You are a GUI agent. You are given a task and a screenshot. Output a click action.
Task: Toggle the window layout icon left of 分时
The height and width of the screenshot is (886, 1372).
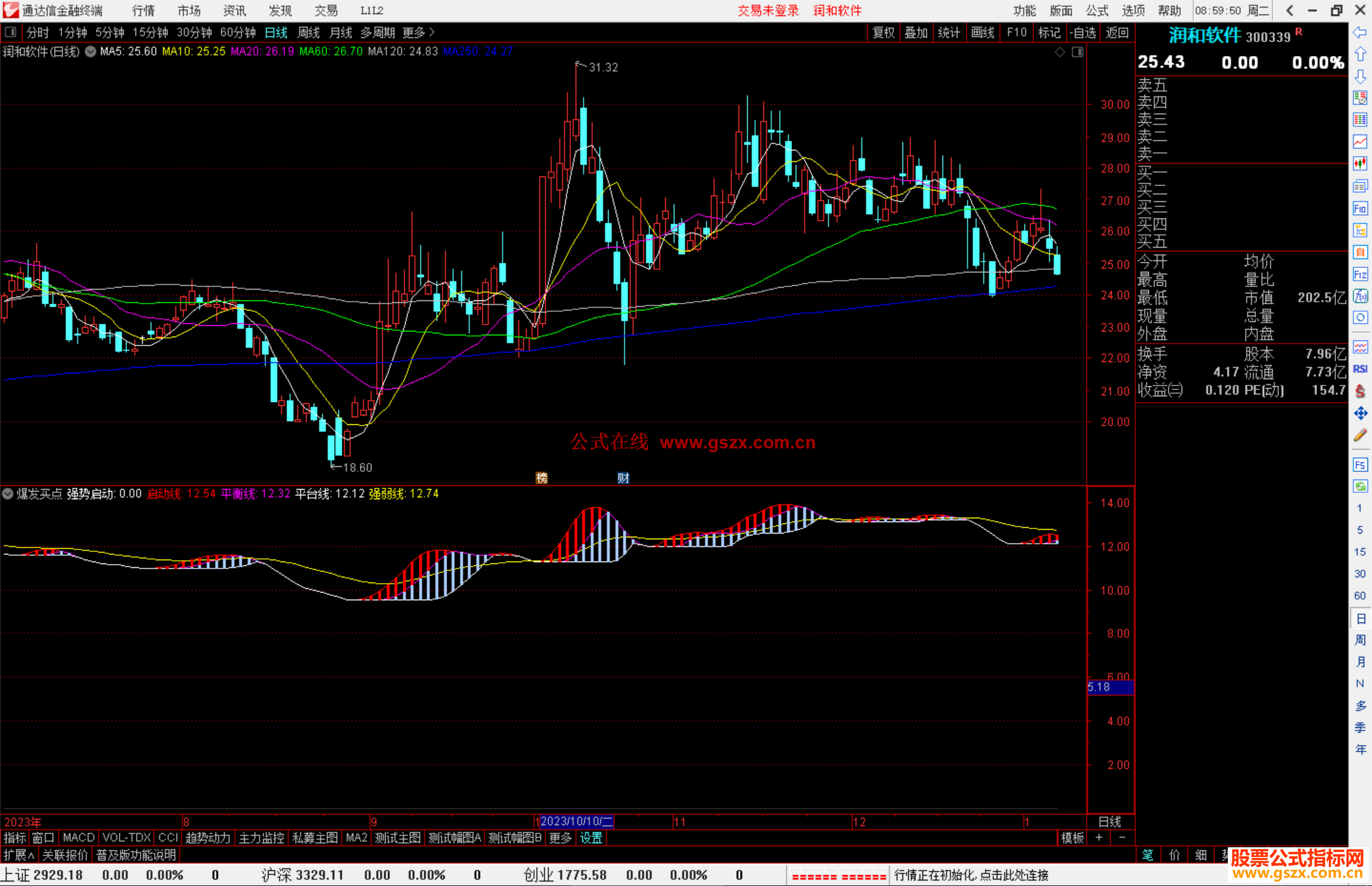tap(11, 32)
